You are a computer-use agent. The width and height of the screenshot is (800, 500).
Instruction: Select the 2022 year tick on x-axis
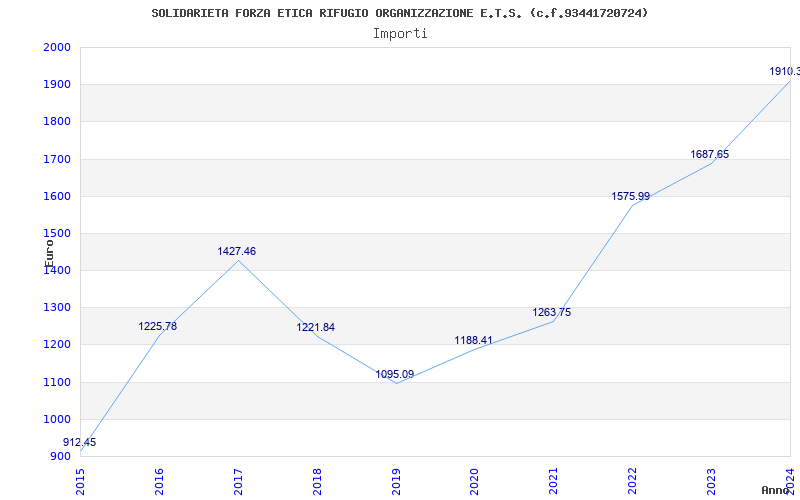[632, 480]
